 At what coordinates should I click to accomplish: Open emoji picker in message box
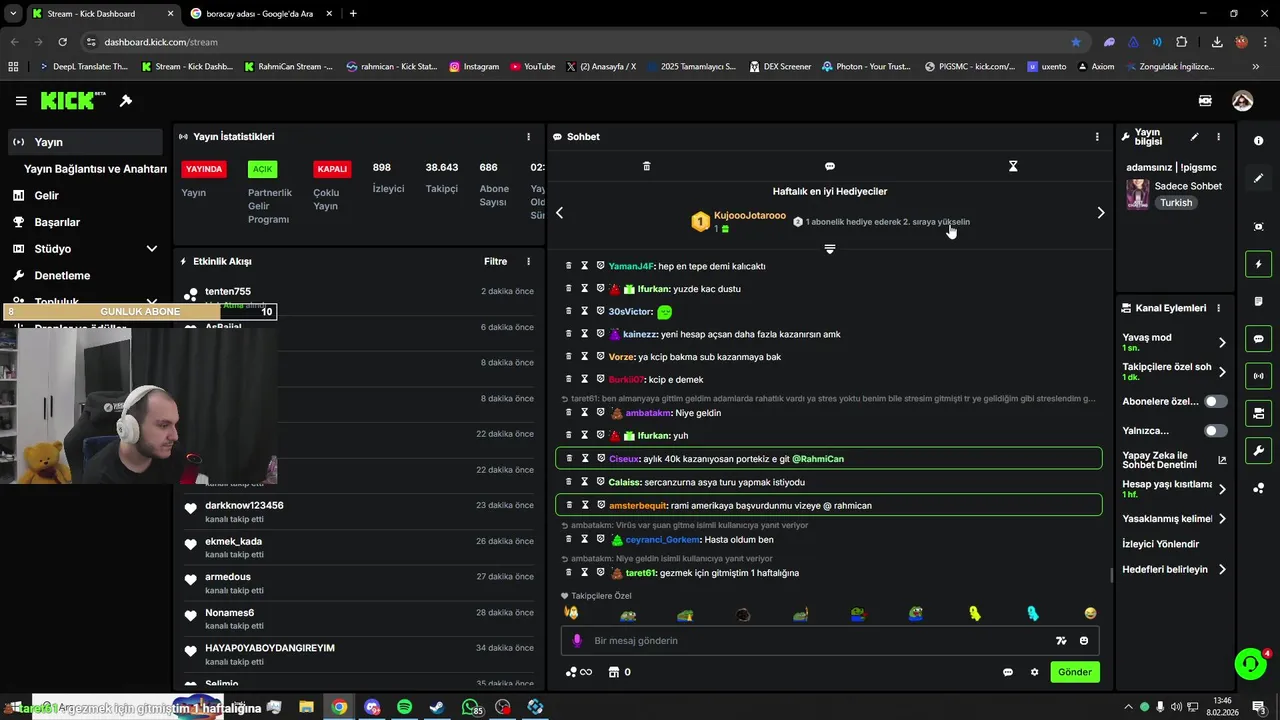tap(1084, 641)
